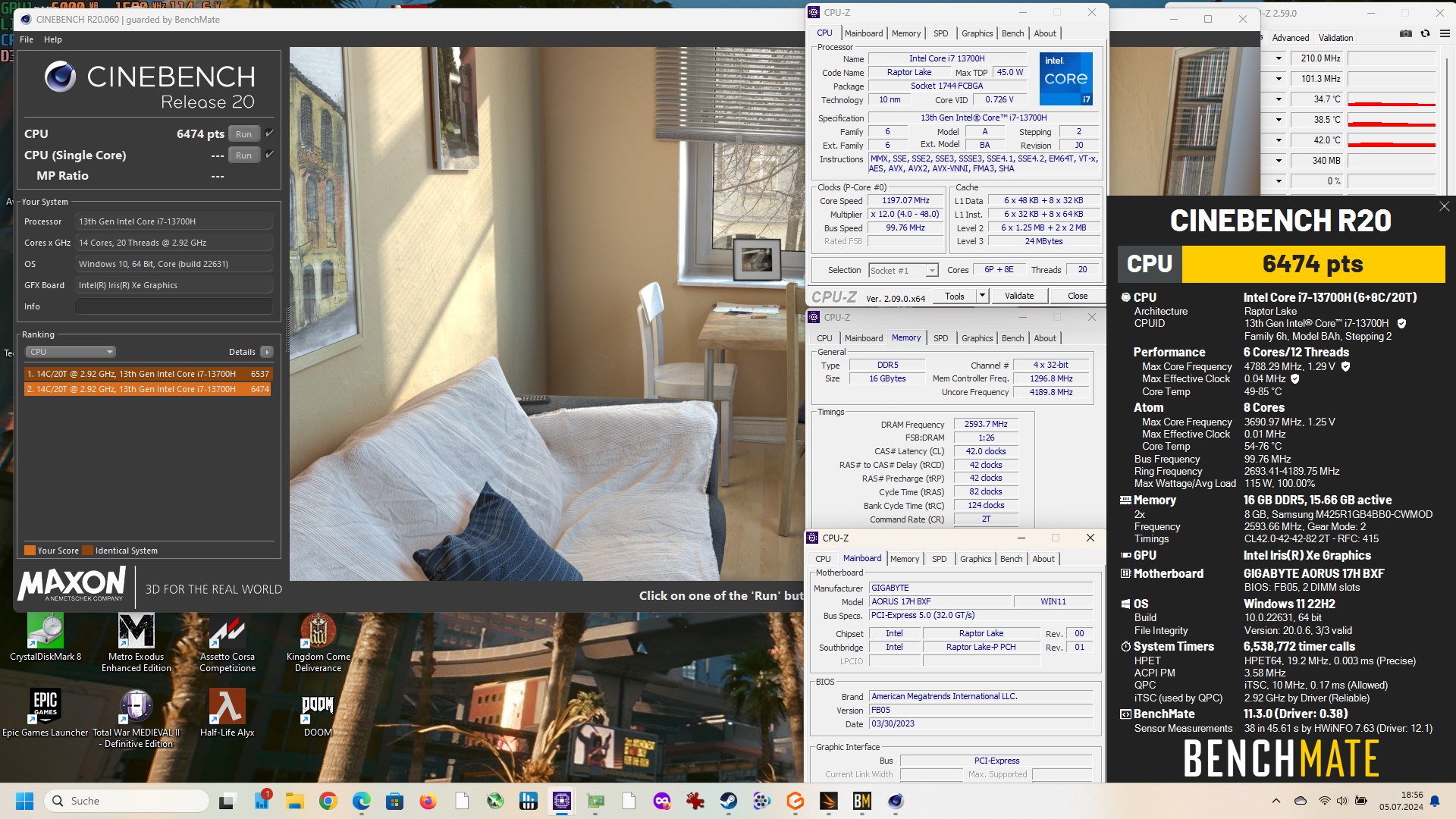This screenshot has width=1456, height=819.
Task: Click Cinebench Info input field
Action: coord(174,306)
